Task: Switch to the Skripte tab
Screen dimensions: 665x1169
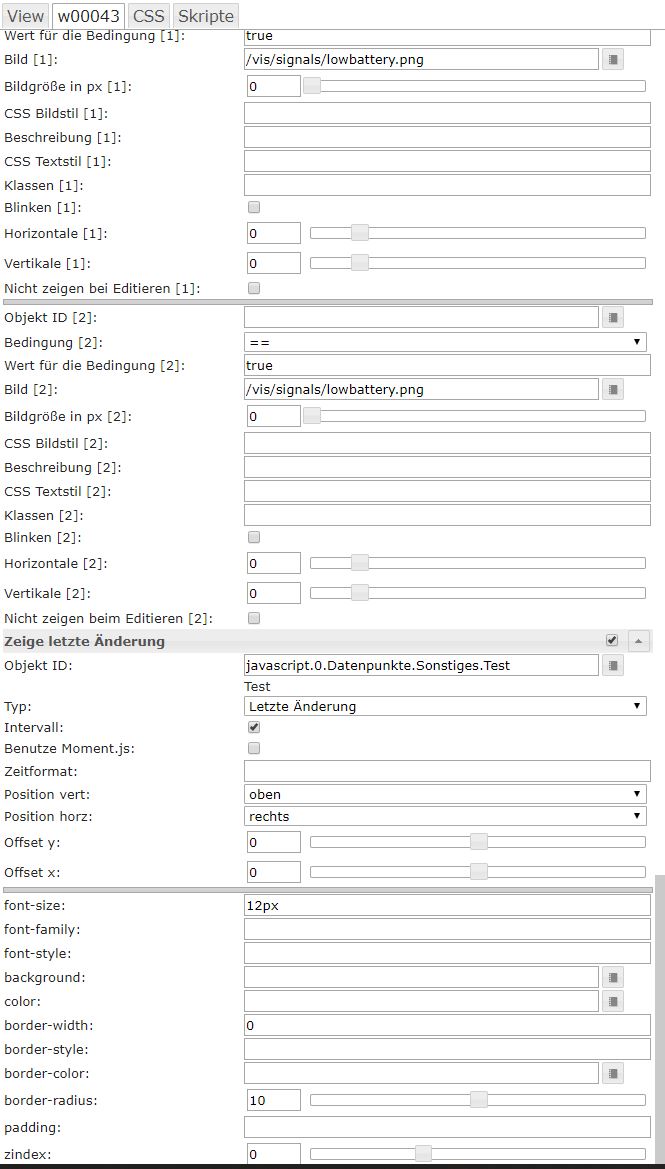Action: point(206,16)
